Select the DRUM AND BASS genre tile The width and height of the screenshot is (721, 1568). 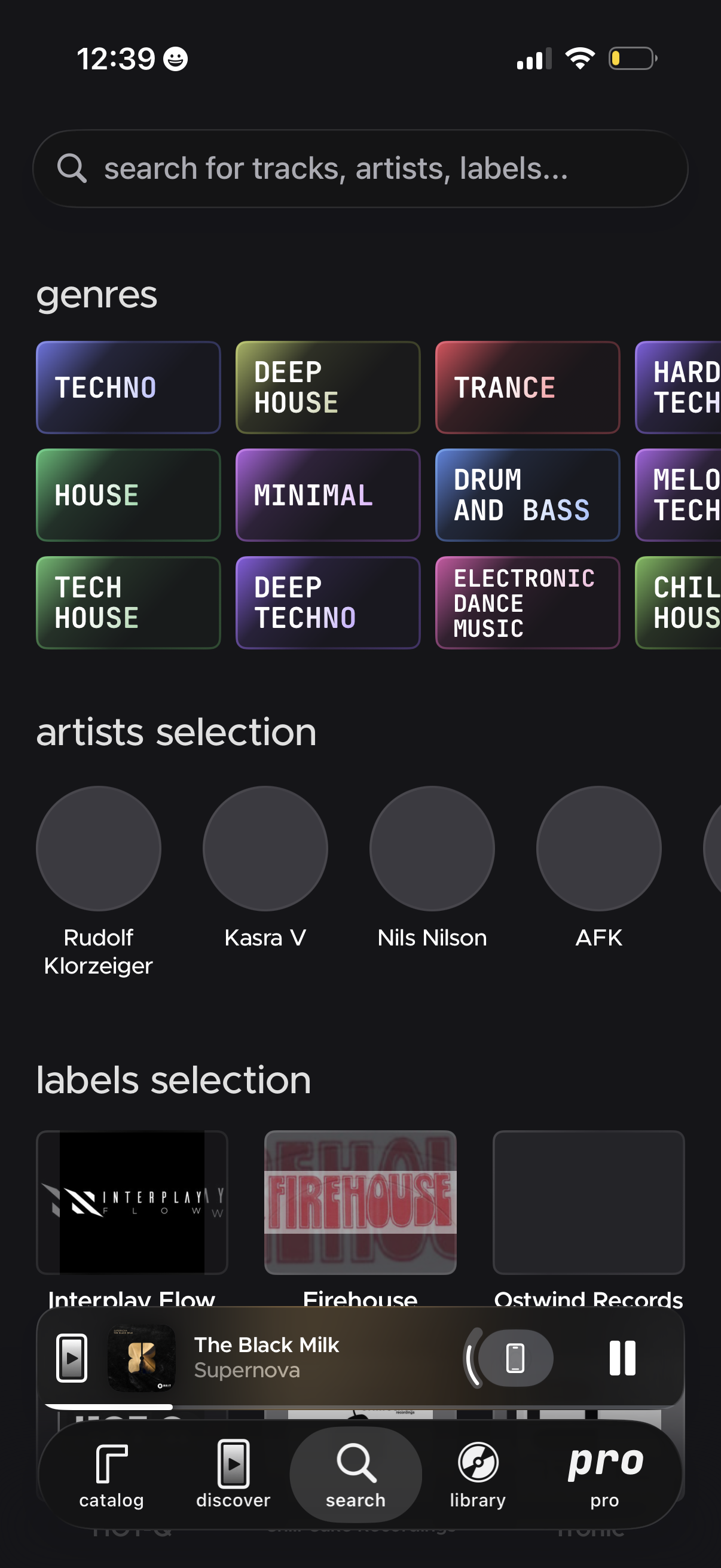click(x=527, y=495)
